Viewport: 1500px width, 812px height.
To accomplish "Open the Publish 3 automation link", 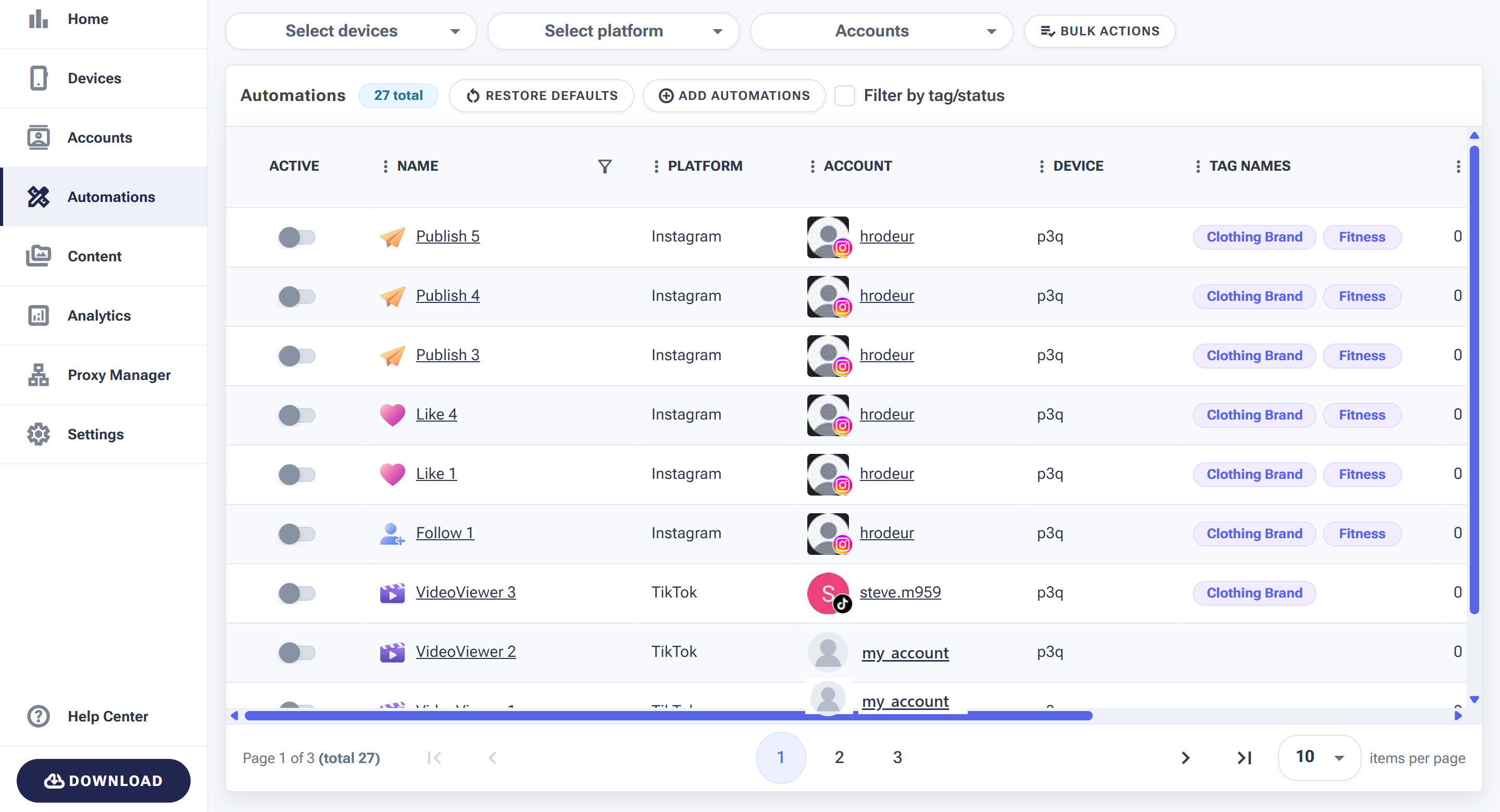I will click(x=447, y=354).
